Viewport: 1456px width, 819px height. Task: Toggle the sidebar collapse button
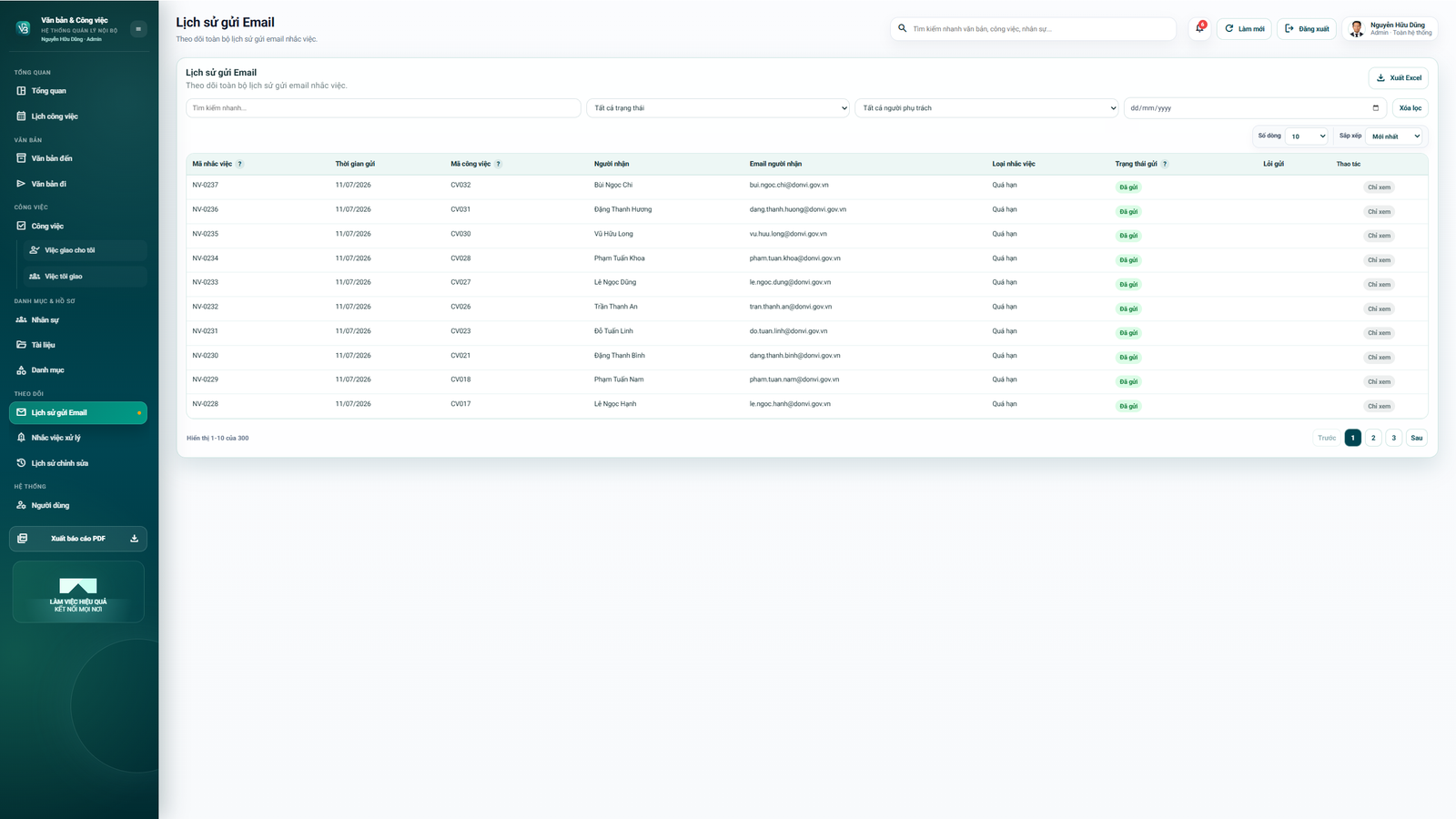point(138,29)
